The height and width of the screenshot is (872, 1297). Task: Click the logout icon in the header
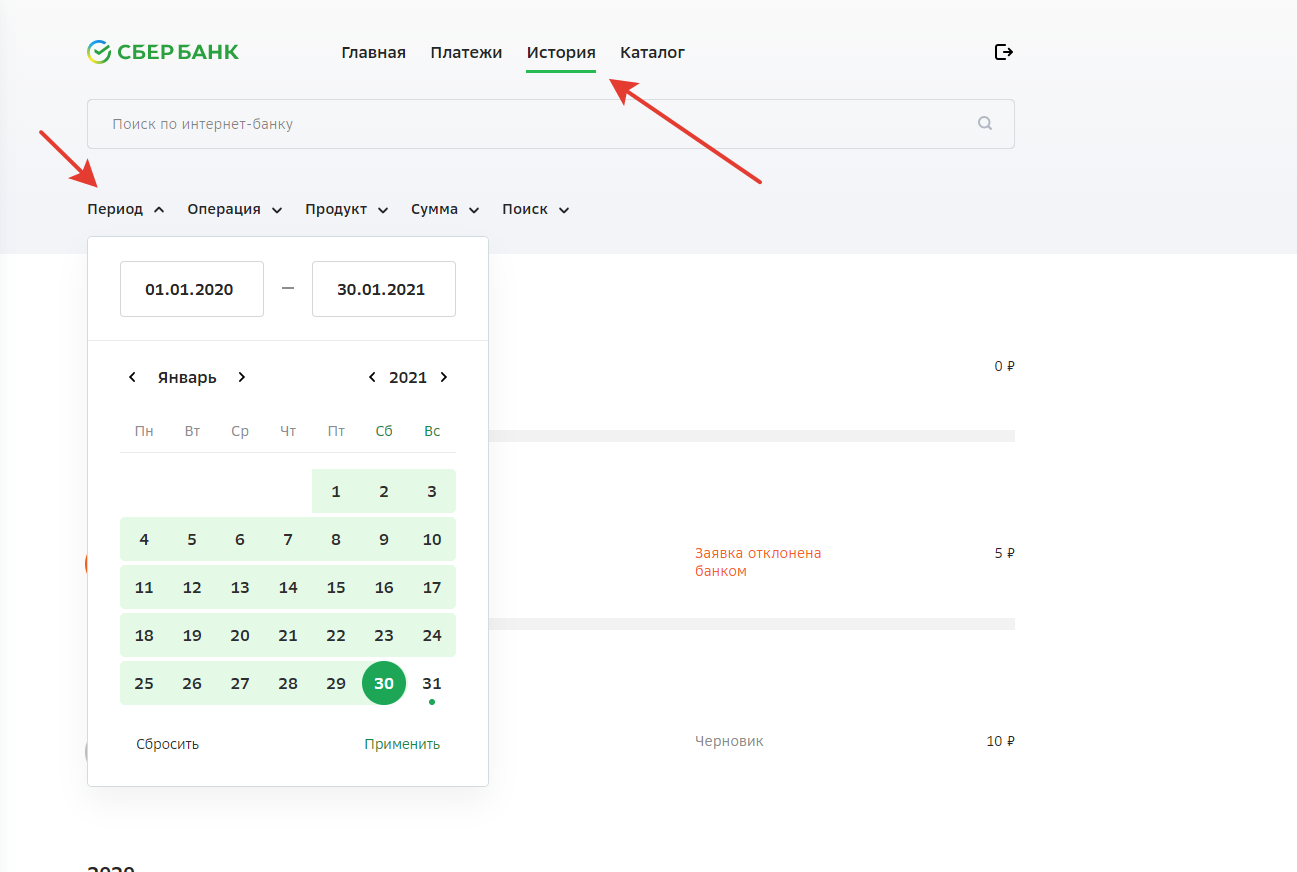[1004, 52]
